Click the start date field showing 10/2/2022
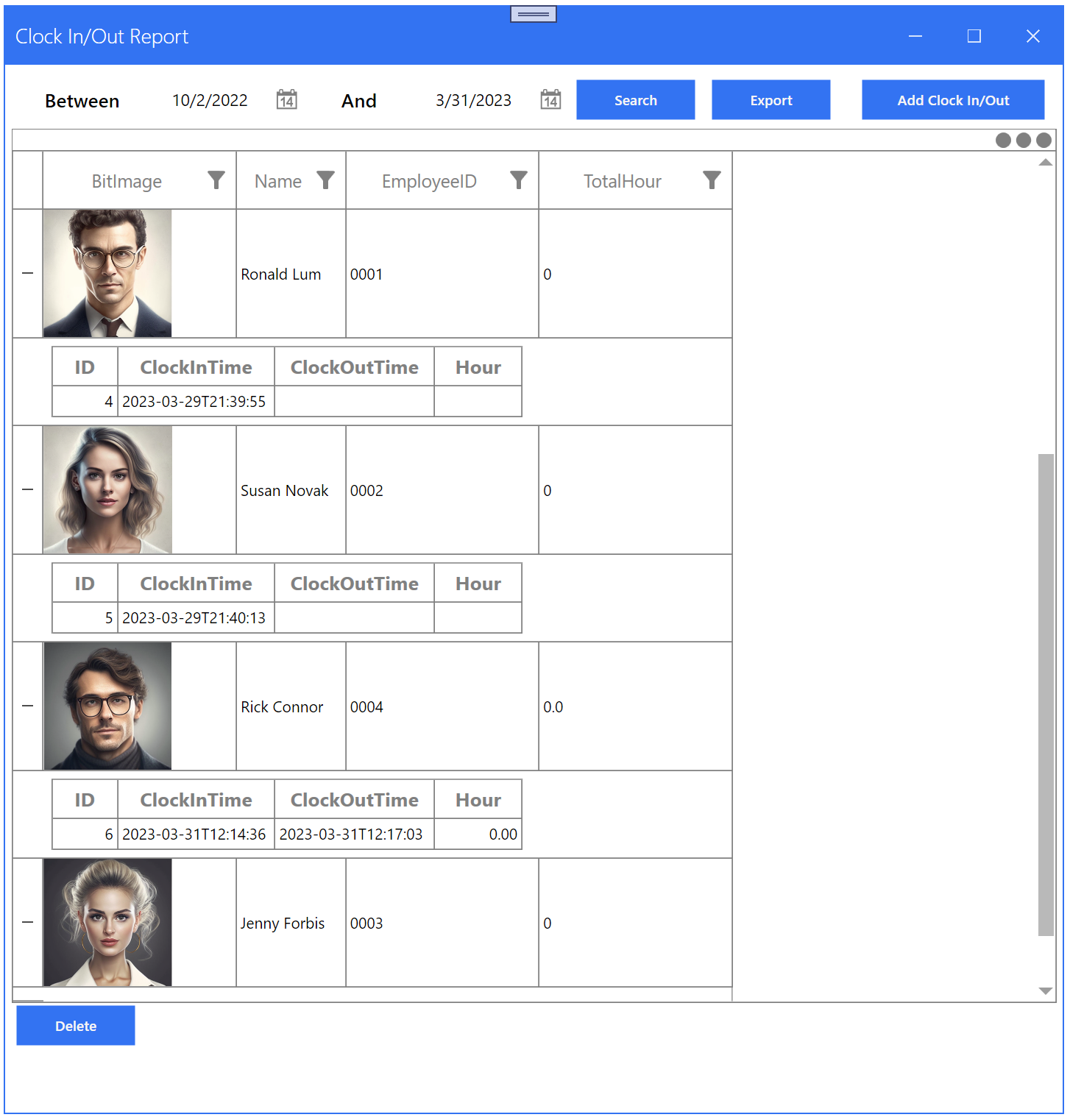Image resolution: width=1070 pixels, height=1120 pixels. pos(210,99)
